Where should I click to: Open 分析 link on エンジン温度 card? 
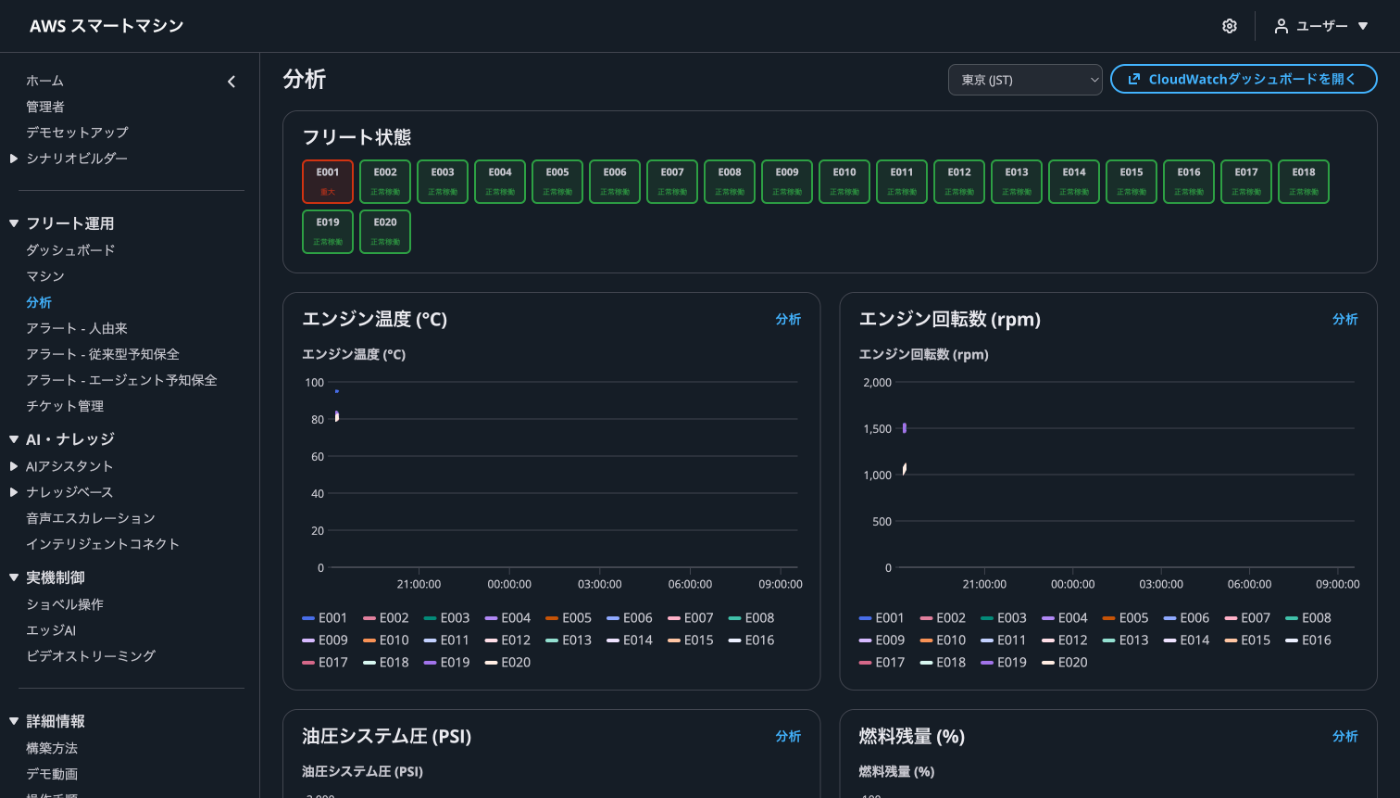tap(788, 319)
